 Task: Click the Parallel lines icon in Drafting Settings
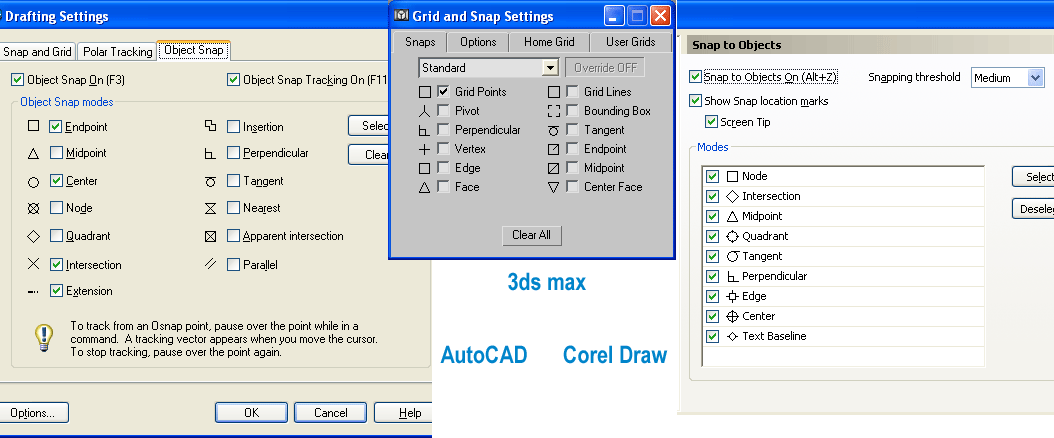coord(210,264)
